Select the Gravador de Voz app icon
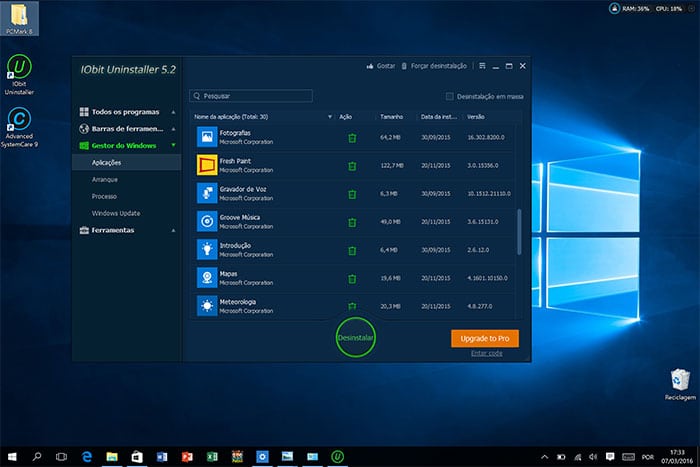 (x=207, y=193)
